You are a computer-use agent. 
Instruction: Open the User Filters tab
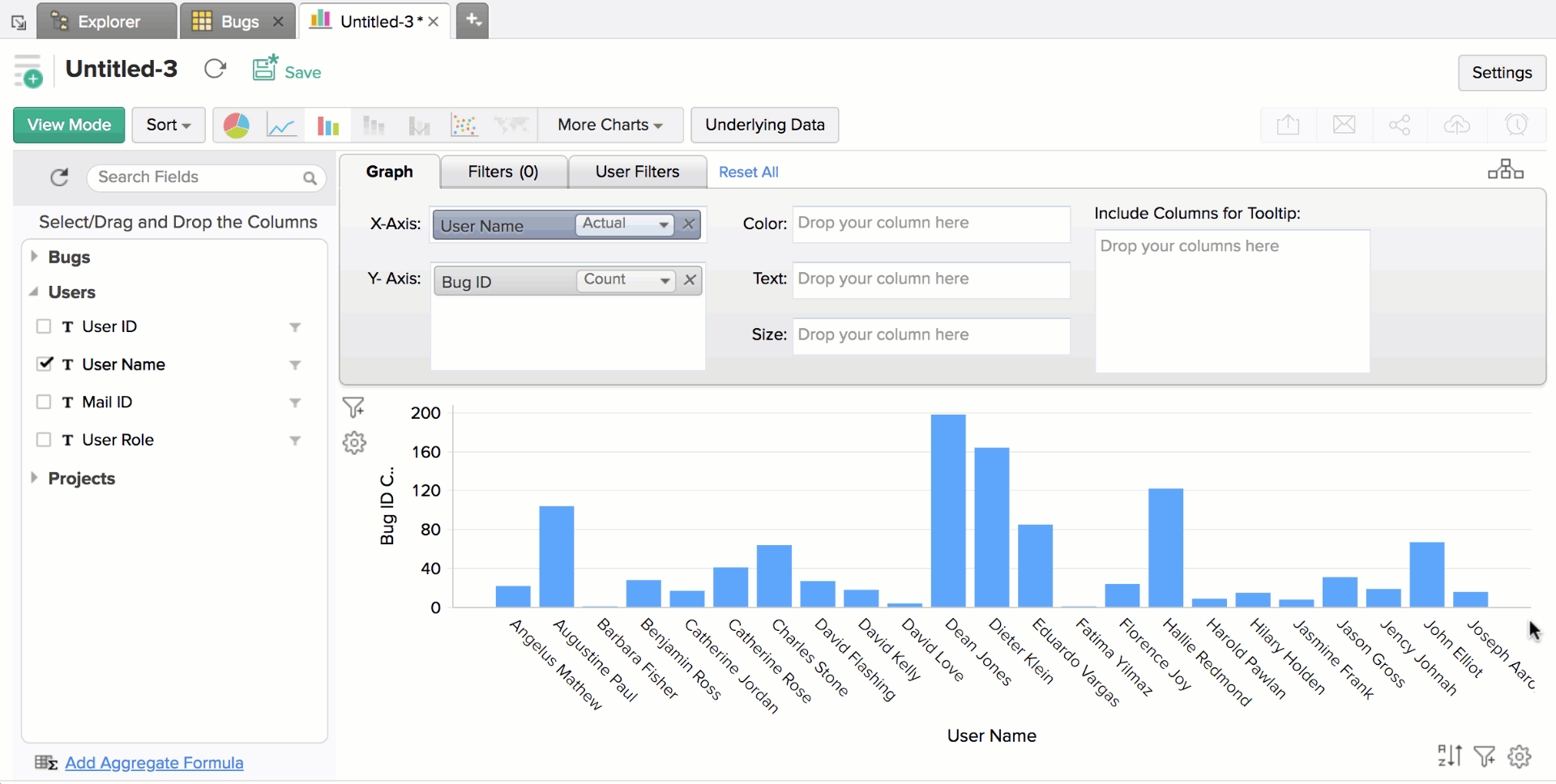[x=637, y=172]
